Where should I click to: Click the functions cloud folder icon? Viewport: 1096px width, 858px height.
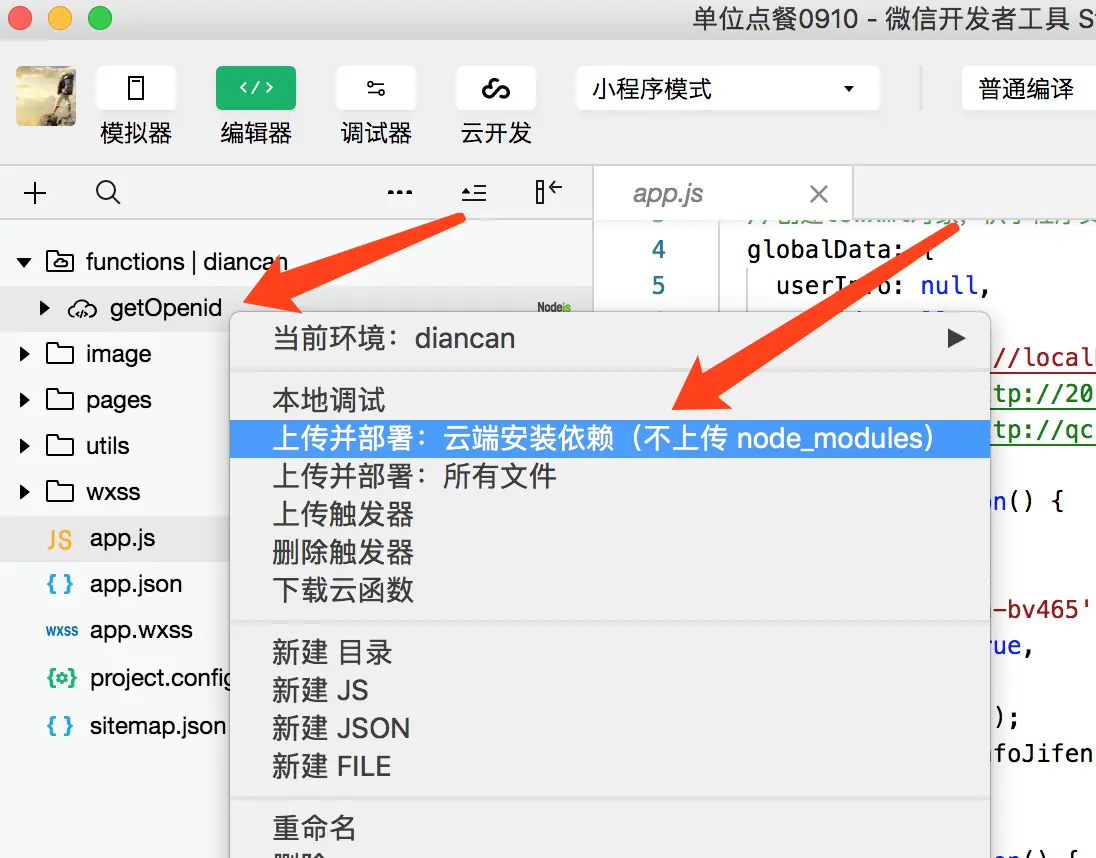coord(60,261)
